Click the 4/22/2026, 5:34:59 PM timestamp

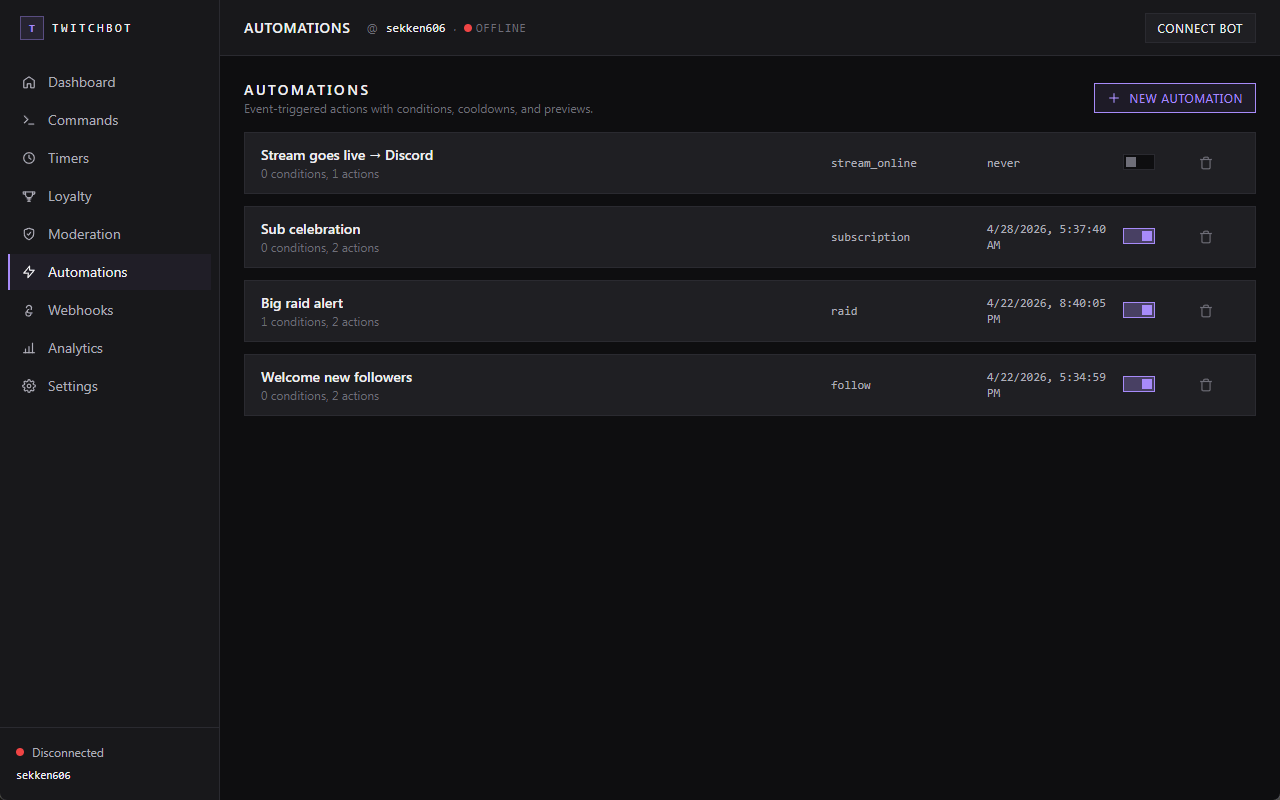[1046, 385]
